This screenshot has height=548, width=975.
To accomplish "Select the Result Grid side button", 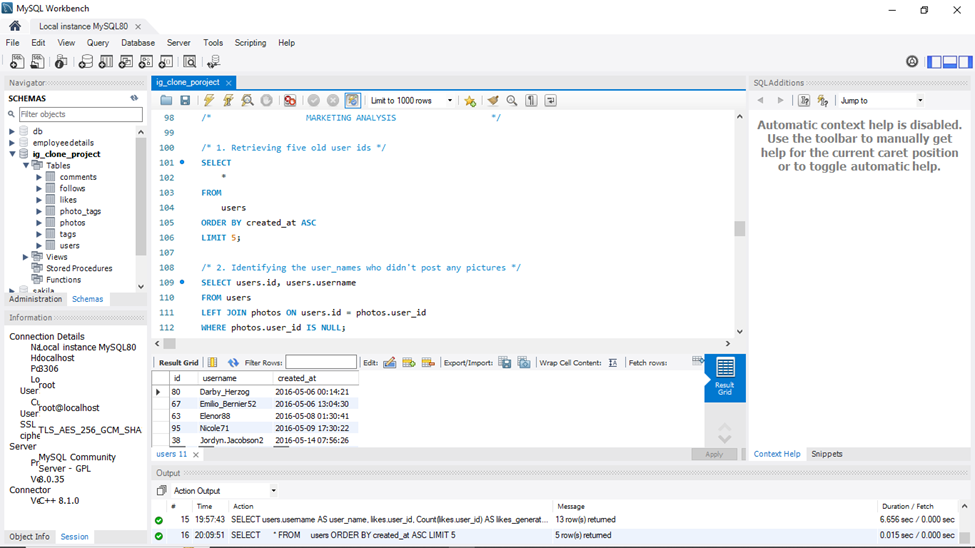I will 724,377.
